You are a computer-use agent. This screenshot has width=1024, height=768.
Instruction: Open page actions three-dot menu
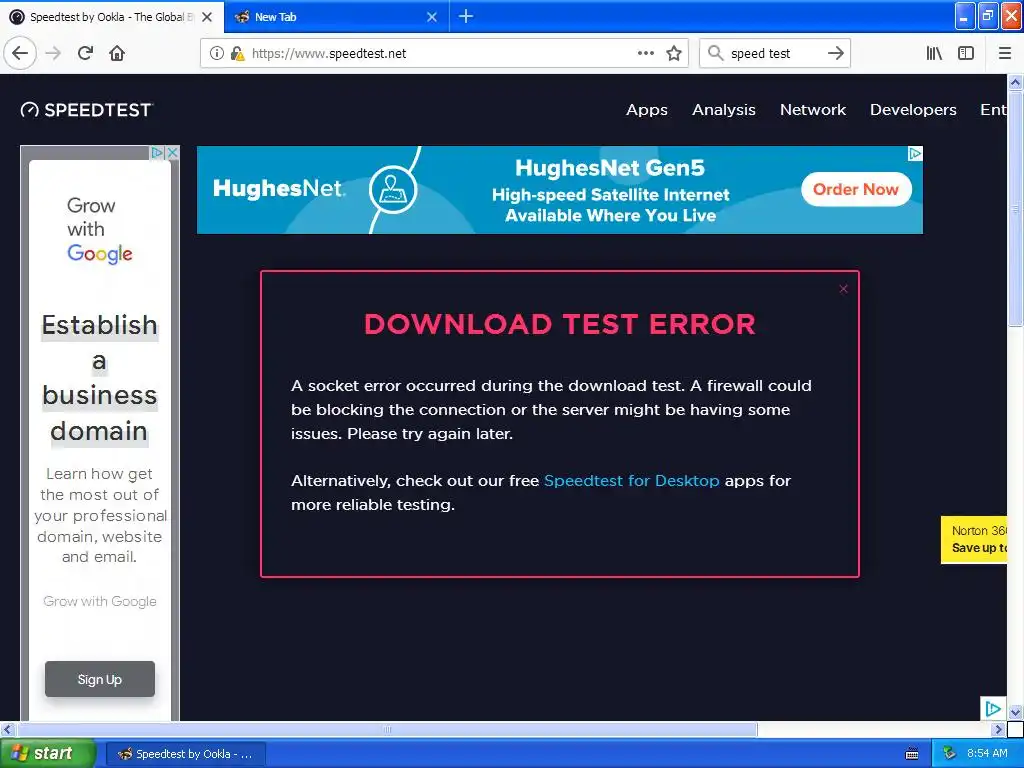pos(645,53)
